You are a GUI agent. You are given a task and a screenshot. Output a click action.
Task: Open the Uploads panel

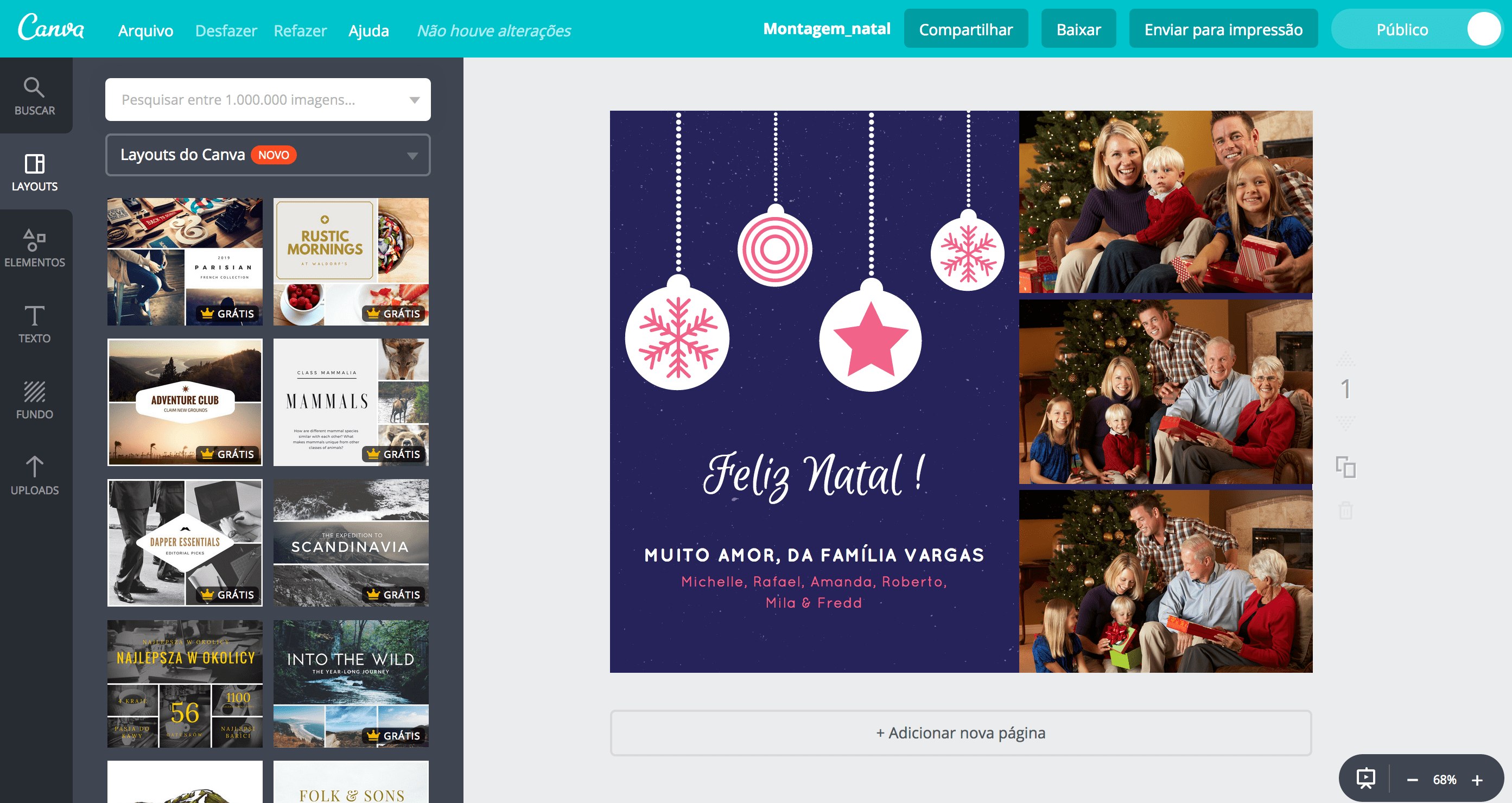point(35,475)
